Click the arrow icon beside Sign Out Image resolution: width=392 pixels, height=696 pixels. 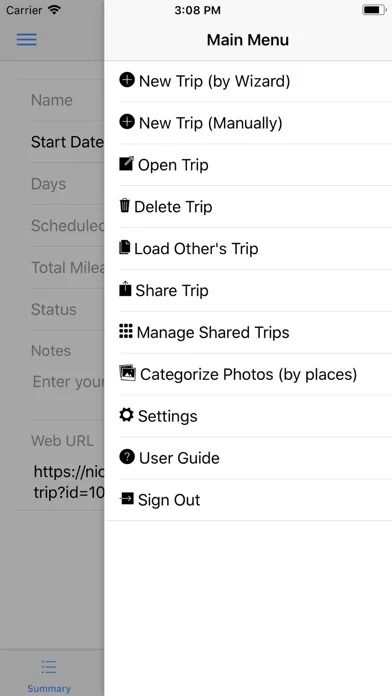127,499
